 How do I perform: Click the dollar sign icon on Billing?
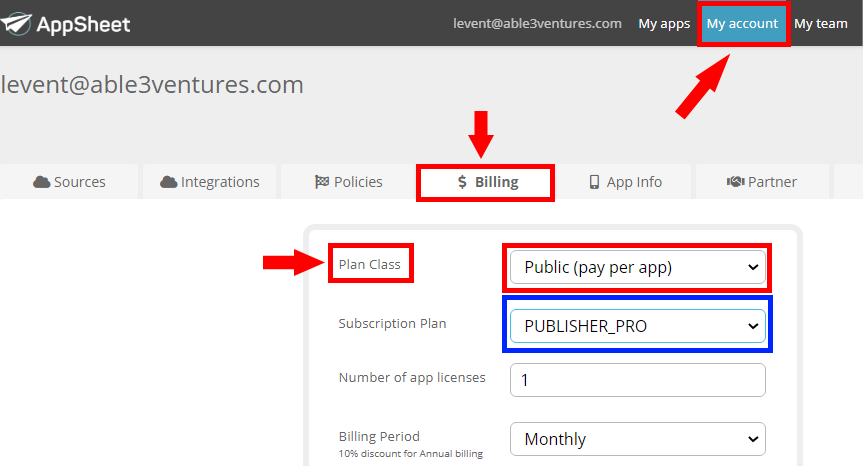[x=462, y=182]
